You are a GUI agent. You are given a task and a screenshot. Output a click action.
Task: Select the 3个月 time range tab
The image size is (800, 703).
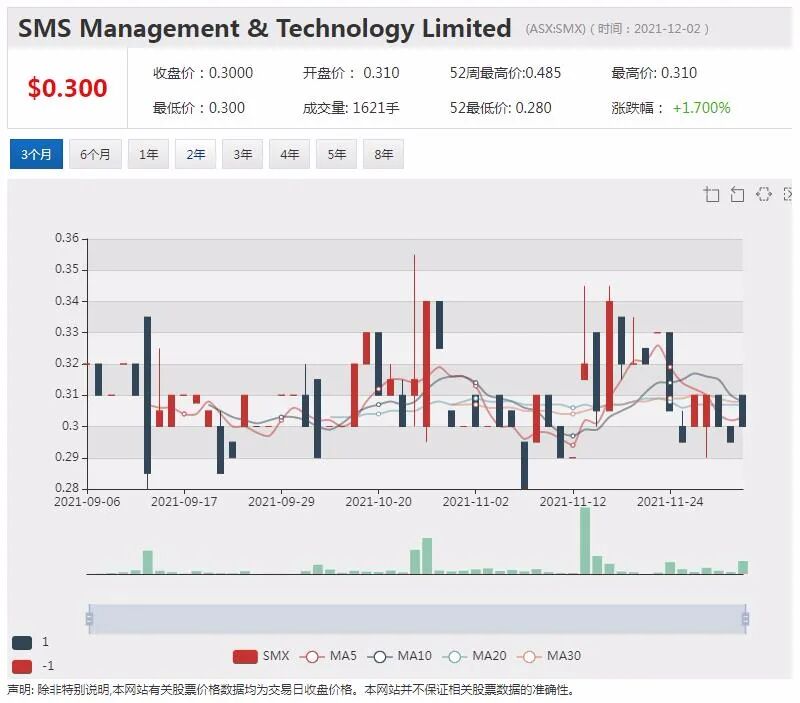pyautogui.click(x=36, y=154)
